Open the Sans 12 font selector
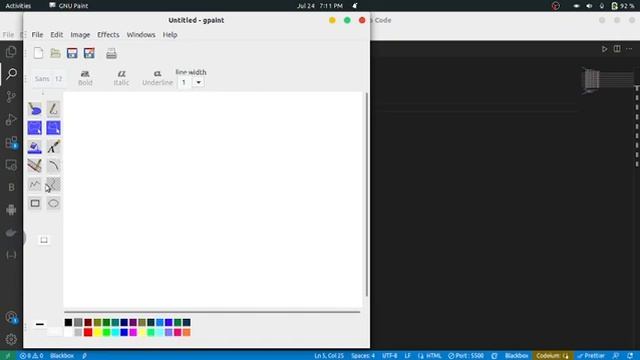The image size is (640, 360). [48, 78]
